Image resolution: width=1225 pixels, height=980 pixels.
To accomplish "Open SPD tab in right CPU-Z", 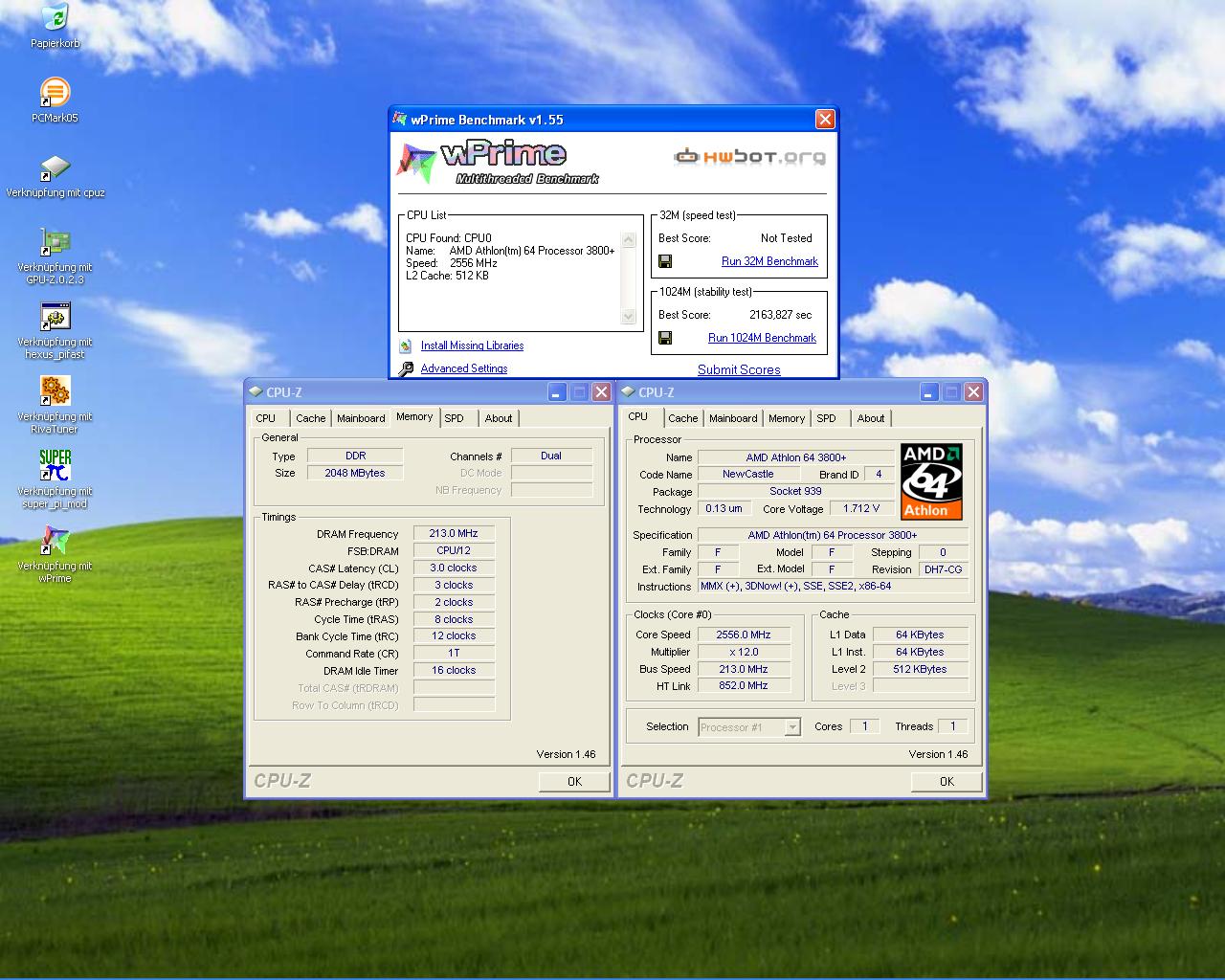I will [x=827, y=418].
